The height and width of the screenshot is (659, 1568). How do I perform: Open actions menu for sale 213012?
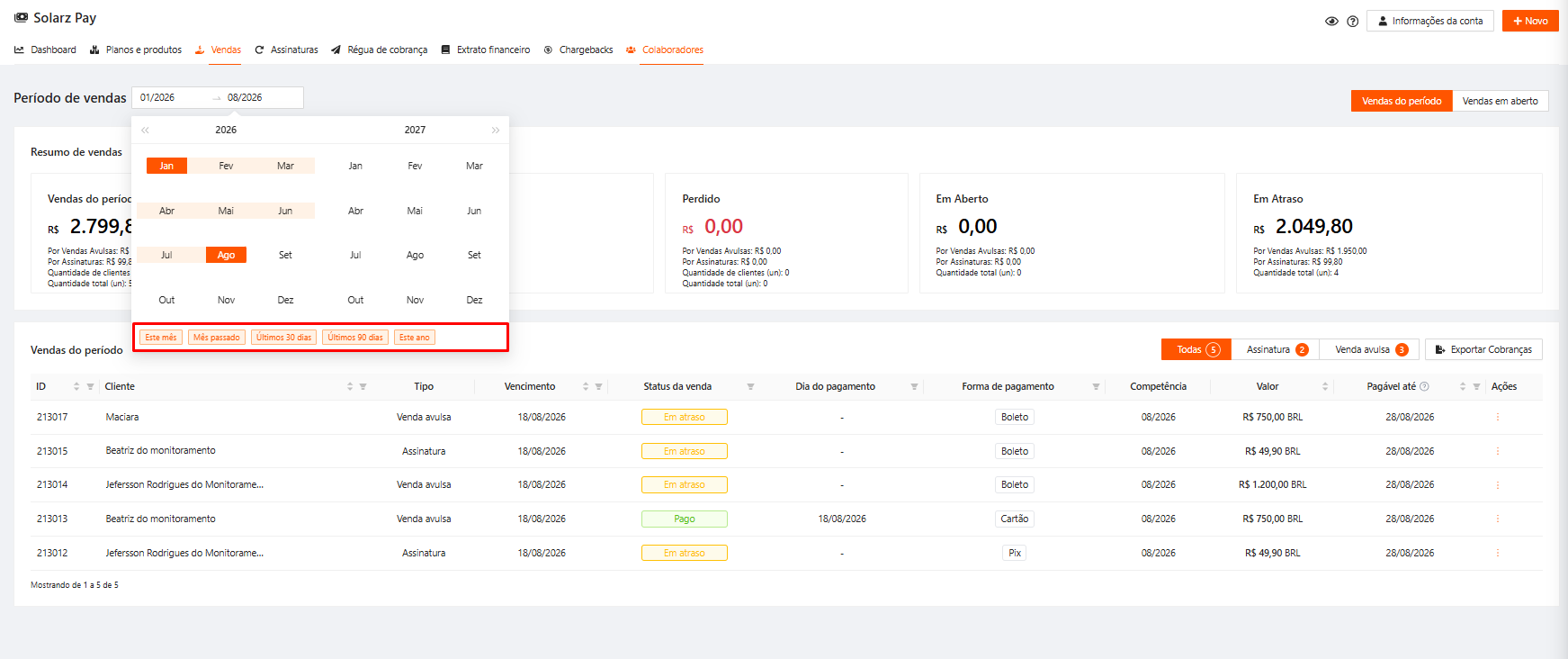coord(1498,553)
